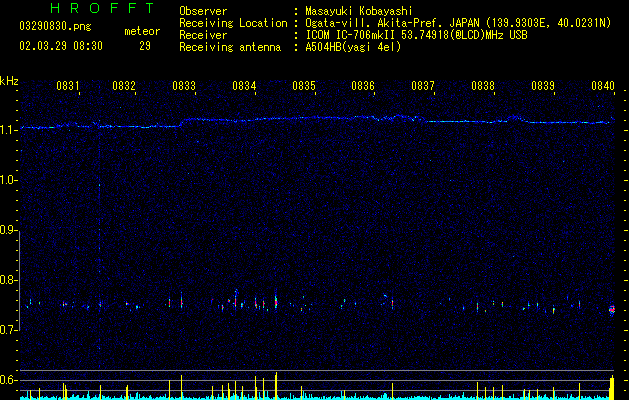Click the 'meteor' count label

coord(142,31)
